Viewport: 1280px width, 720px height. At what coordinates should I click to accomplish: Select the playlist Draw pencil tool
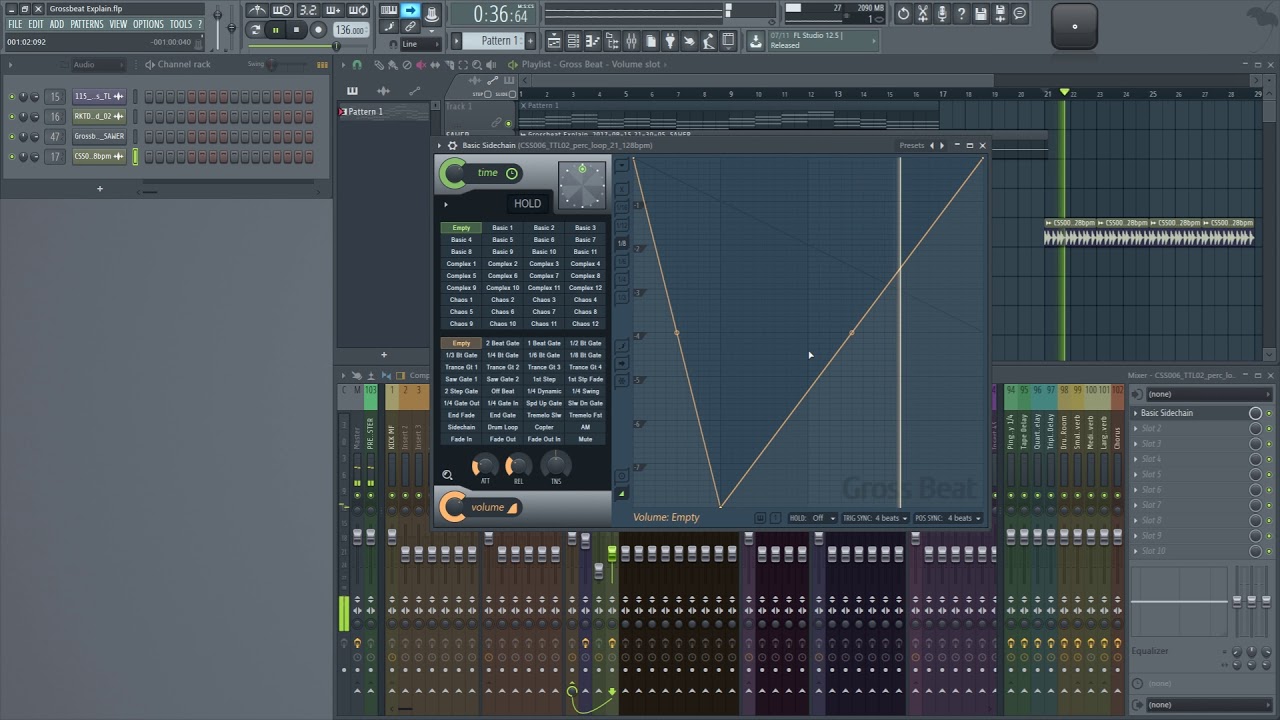coord(379,65)
